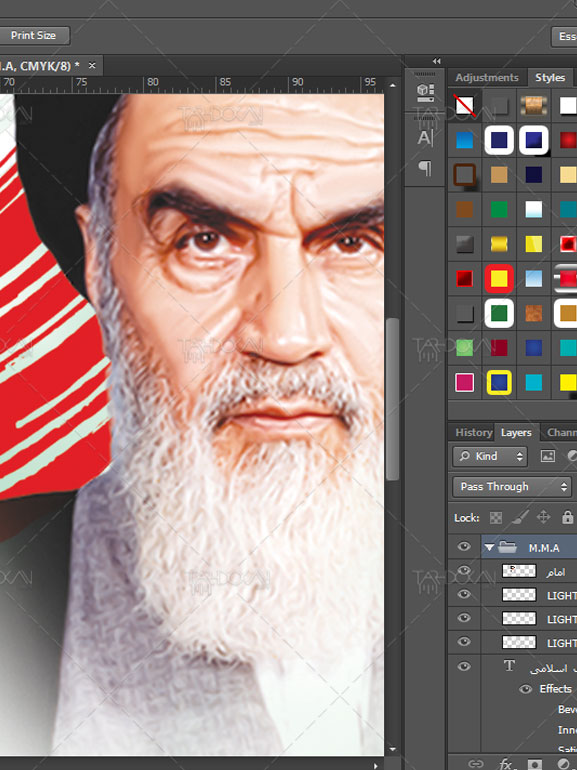Click the Effects label under the text layer
Viewport: 577px width, 770px height.
click(555, 689)
